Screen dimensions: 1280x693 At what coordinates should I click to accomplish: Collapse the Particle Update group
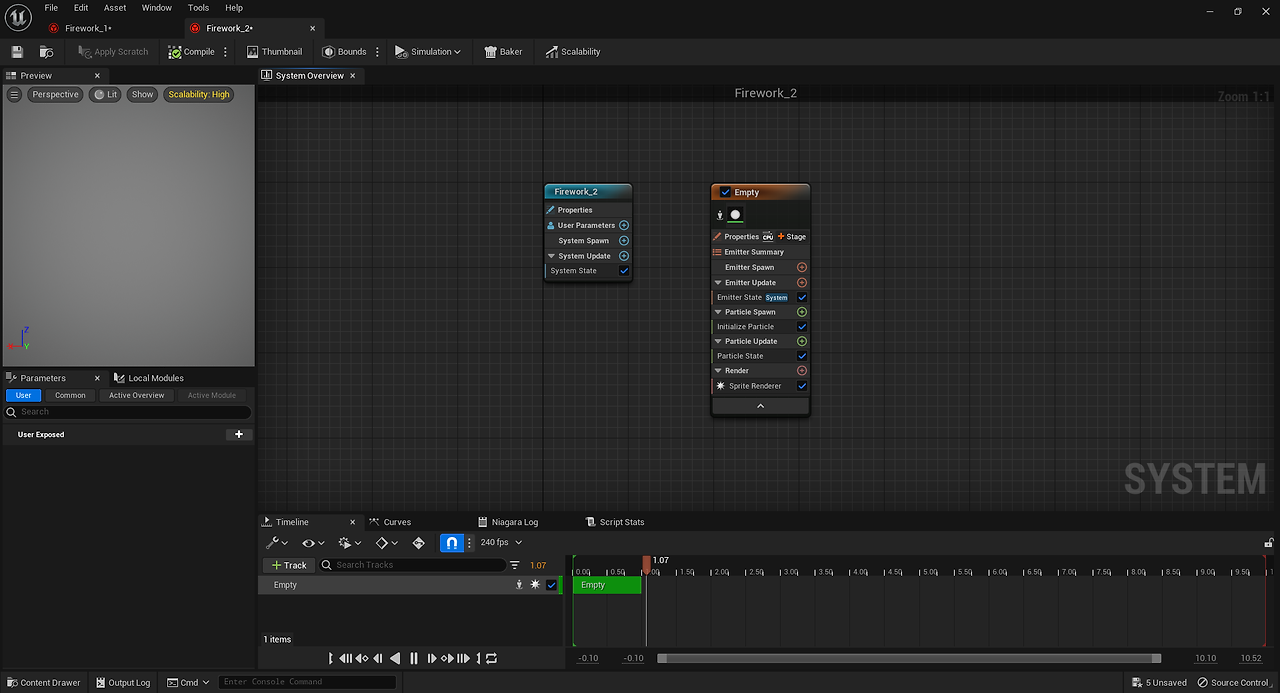coord(718,341)
